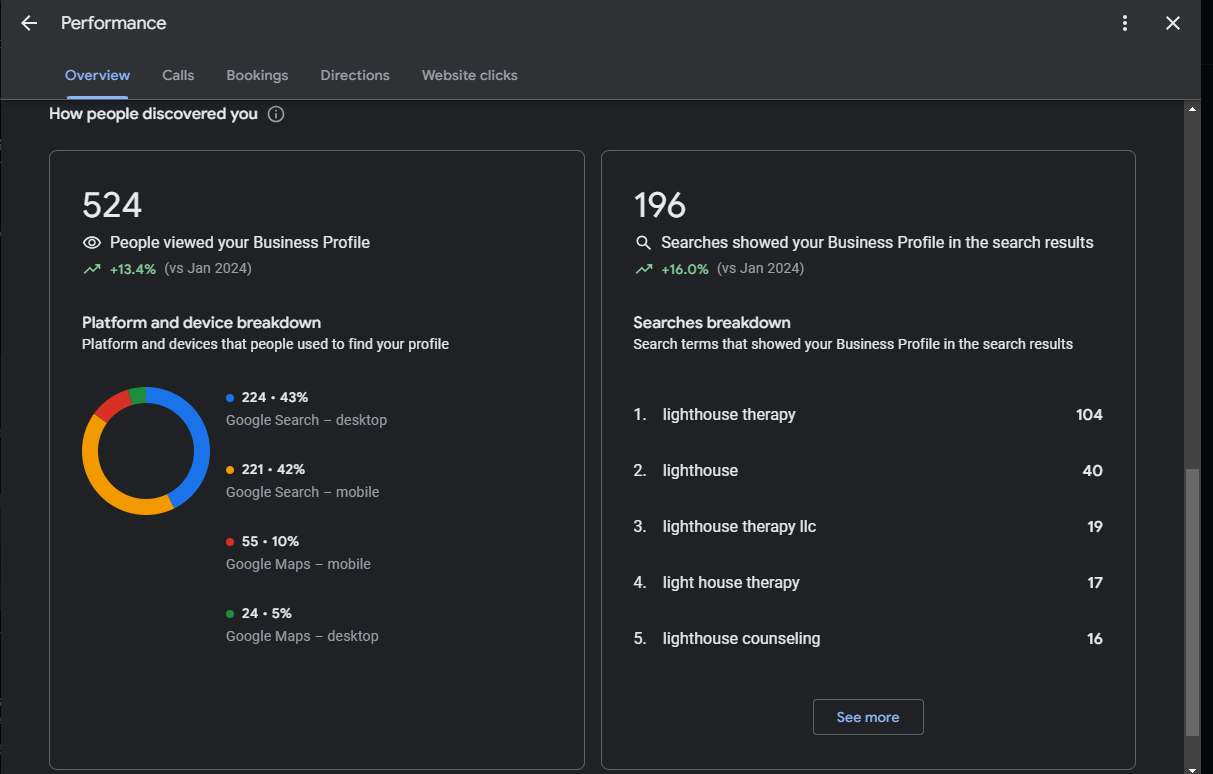
Task: Click the 'Google Maps – mobile' label
Action: click(298, 564)
